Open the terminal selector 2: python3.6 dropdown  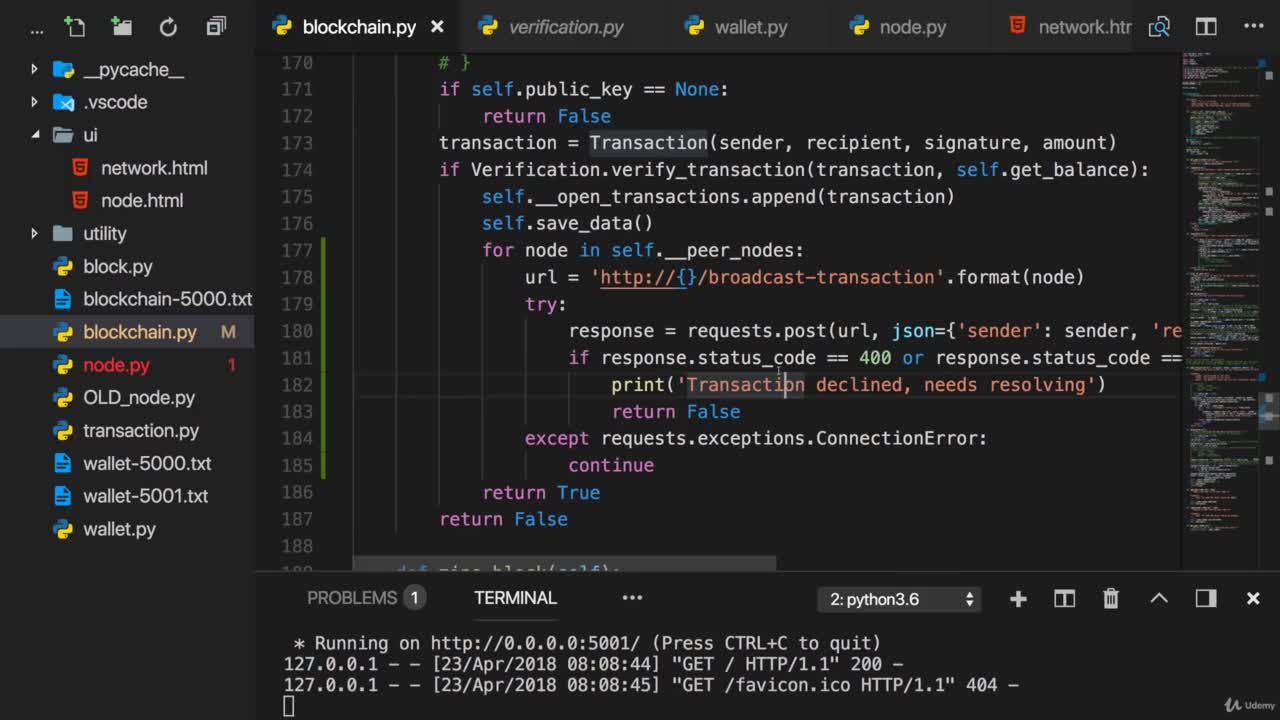click(x=900, y=599)
